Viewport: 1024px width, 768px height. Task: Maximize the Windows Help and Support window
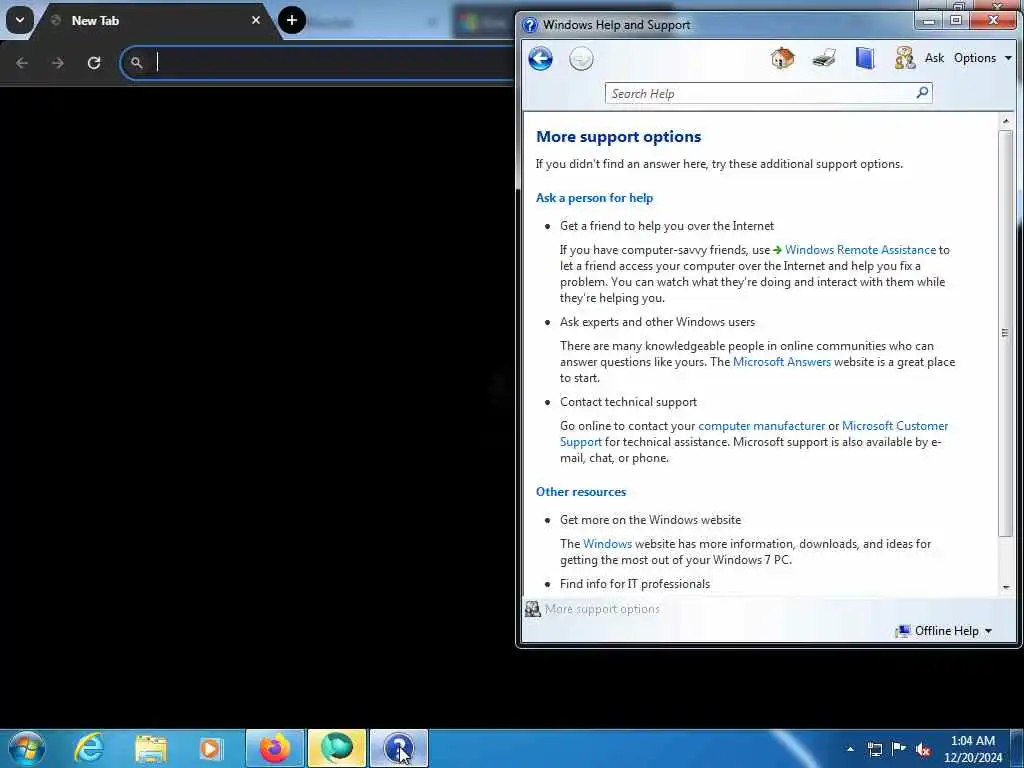point(955,21)
